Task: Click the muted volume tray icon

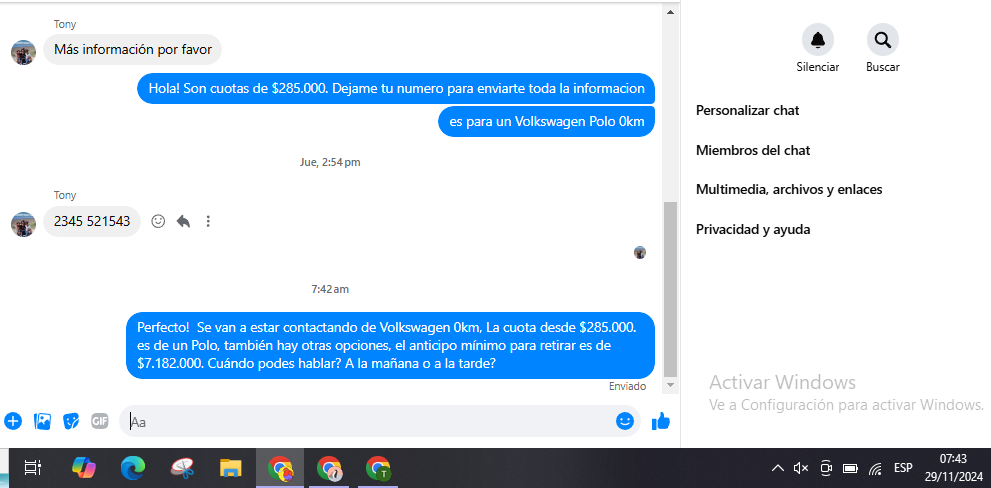Action: 801,468
